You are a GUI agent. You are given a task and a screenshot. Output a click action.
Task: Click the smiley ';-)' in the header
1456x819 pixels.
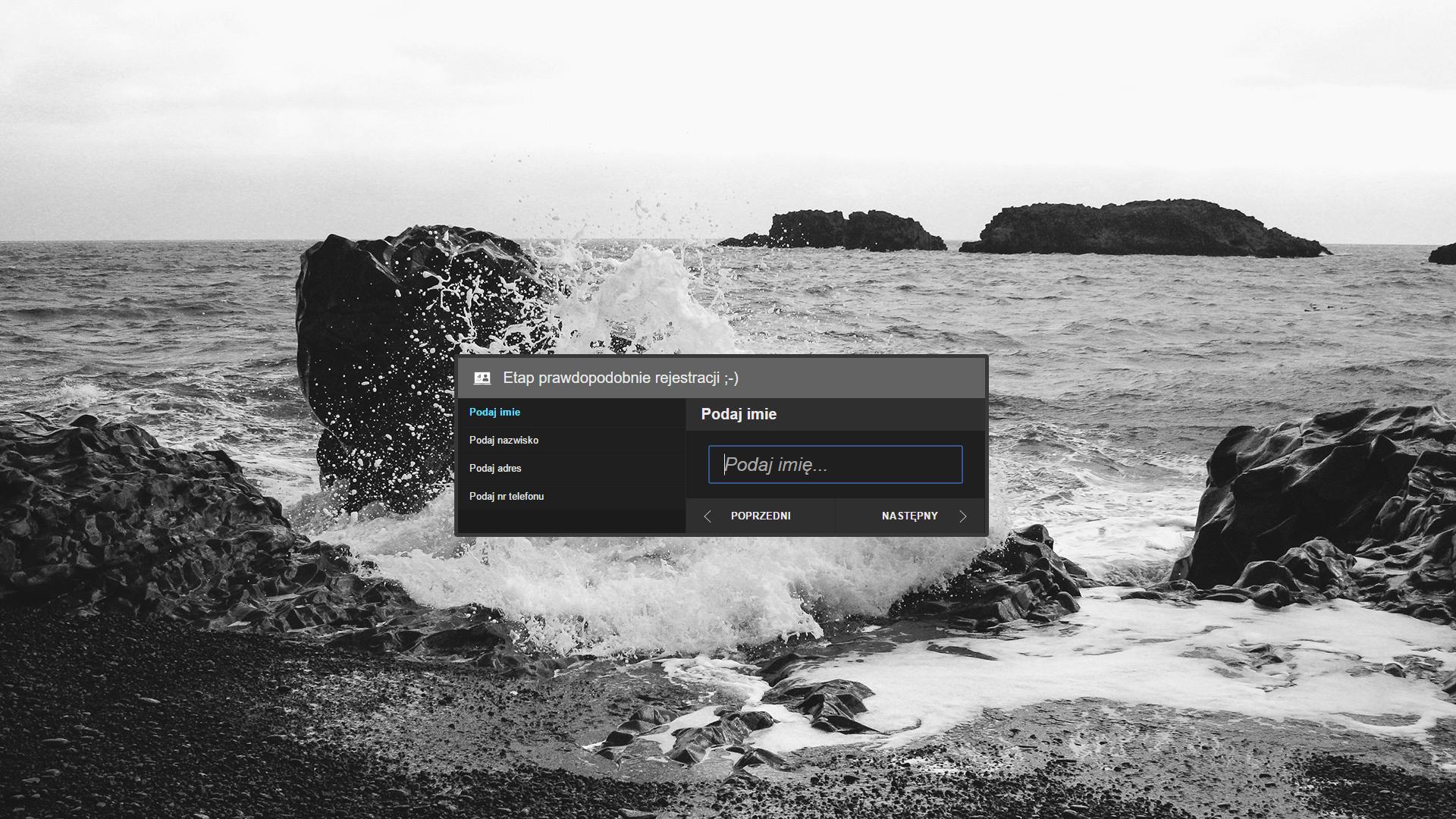pyautogui.click(x=730, y=378)
